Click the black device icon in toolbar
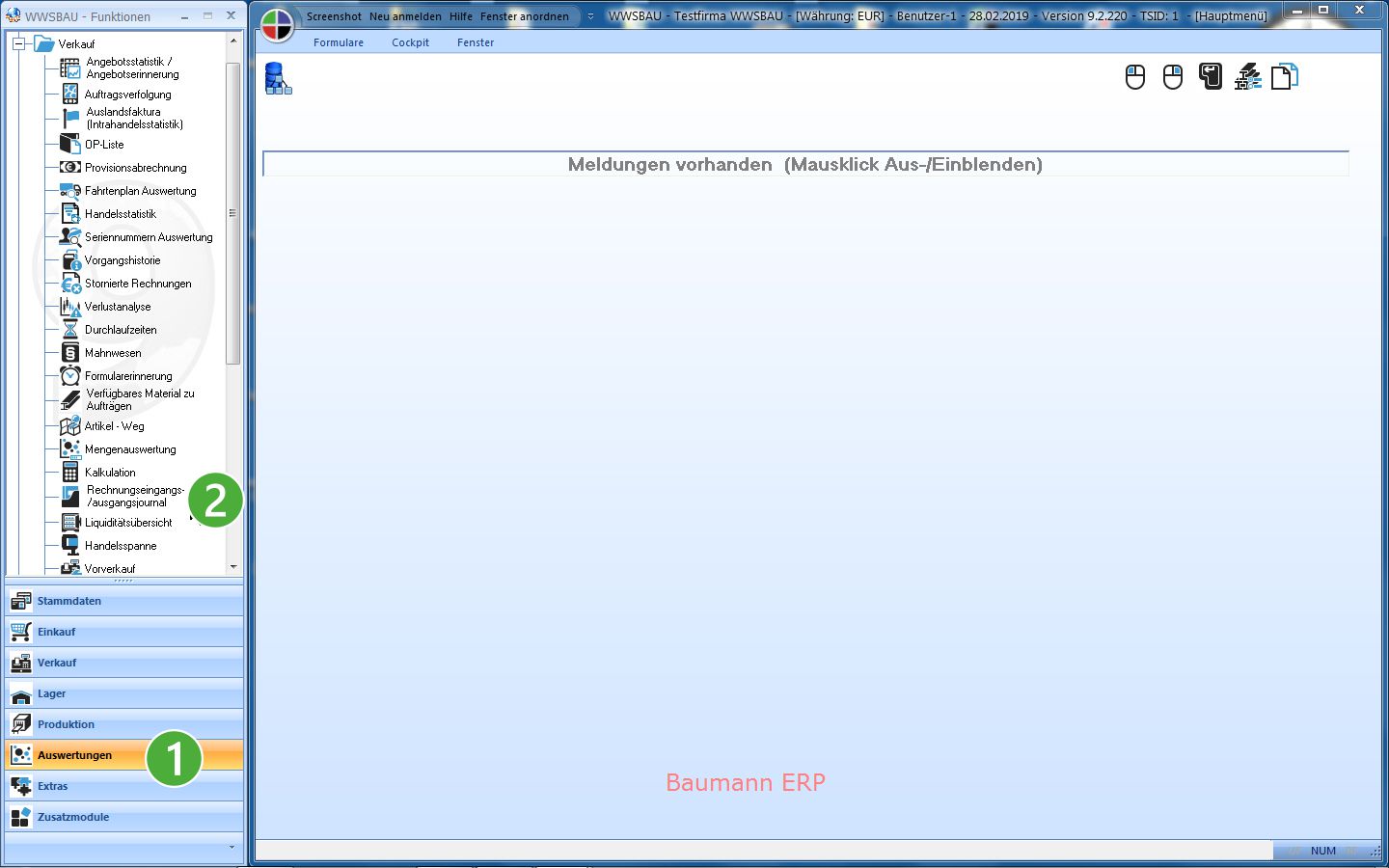1389x868 pixels. pyautogui.click(x=1211, y=76)
